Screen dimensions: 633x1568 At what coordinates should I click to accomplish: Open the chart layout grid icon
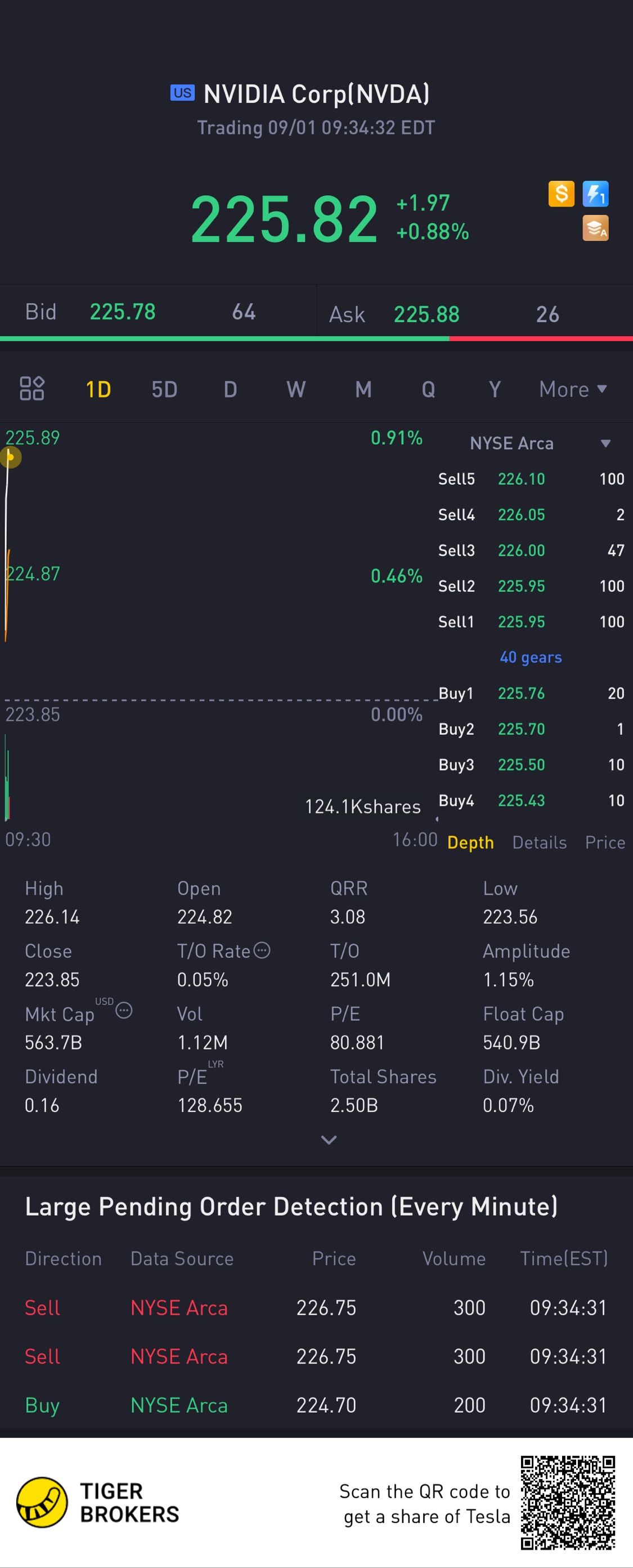click(32, 388)
